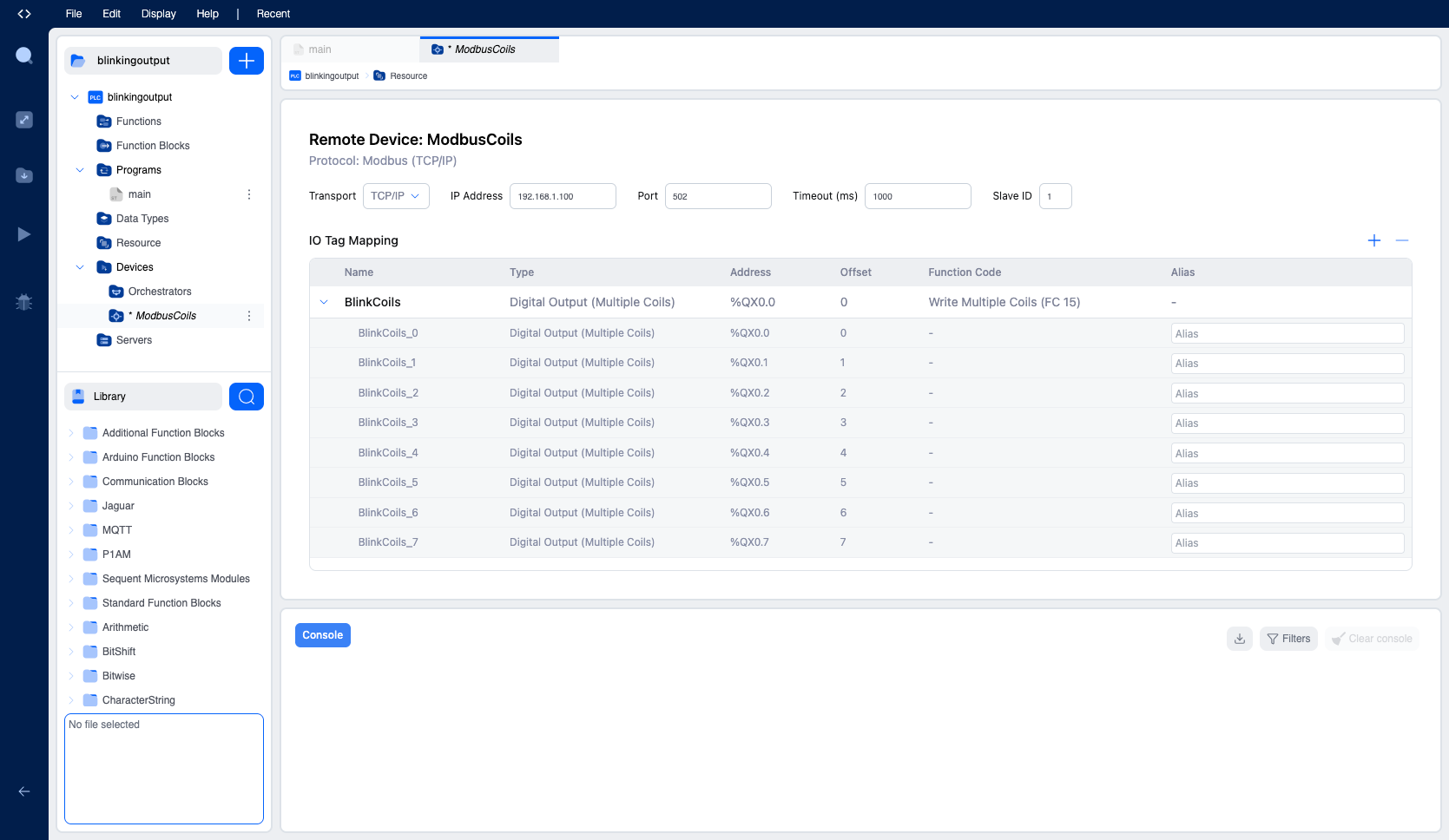Click the download folder icon in left sidebar
The image size is (1449, 840).
pos(24,175)
